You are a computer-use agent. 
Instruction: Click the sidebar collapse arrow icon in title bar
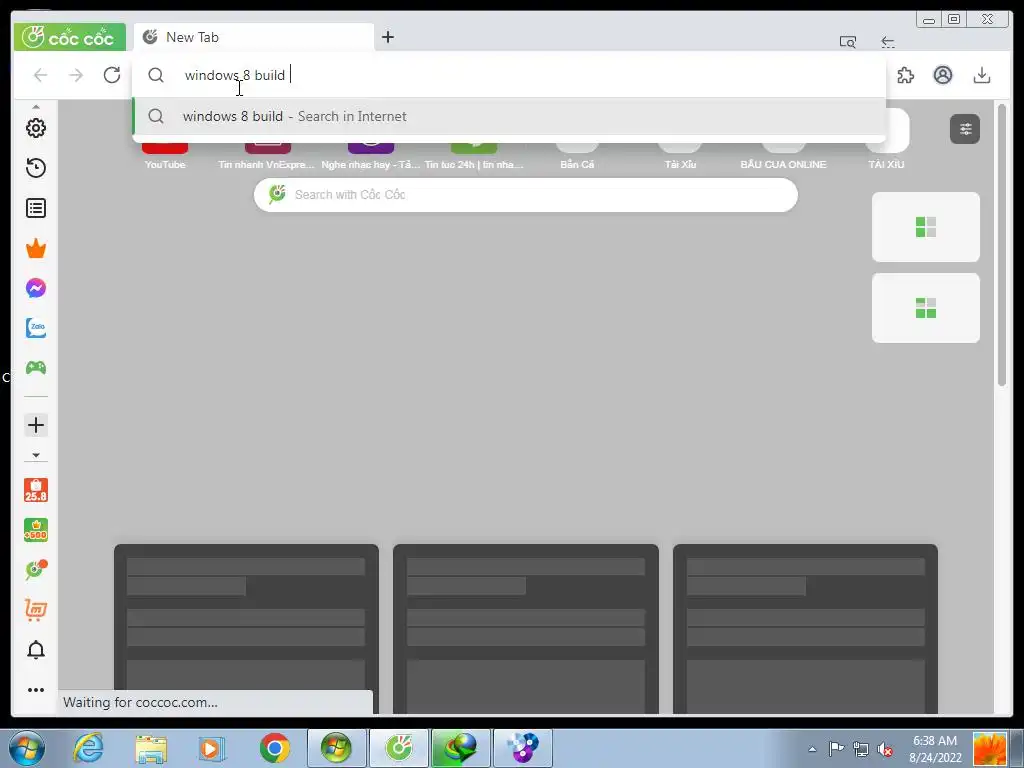tap(888, 42)
